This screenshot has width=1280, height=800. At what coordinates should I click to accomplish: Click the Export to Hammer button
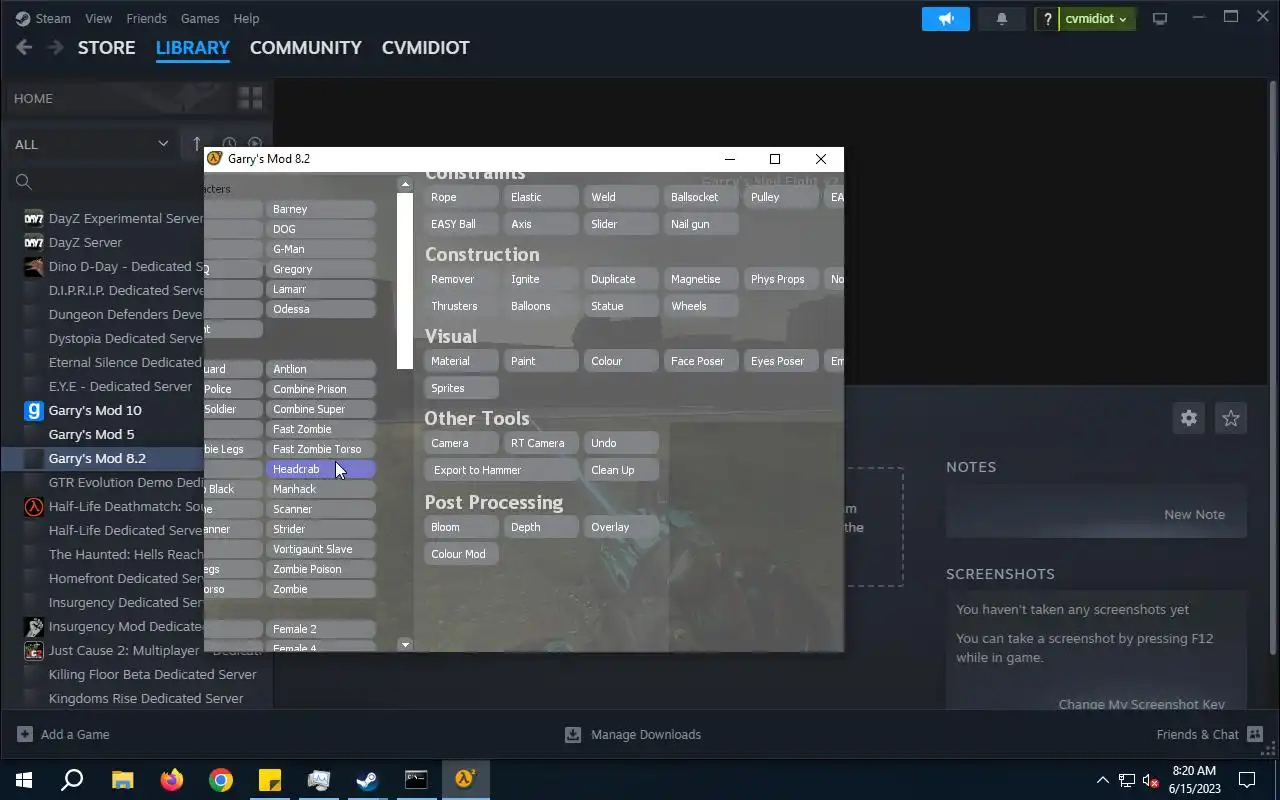(501, 470)
